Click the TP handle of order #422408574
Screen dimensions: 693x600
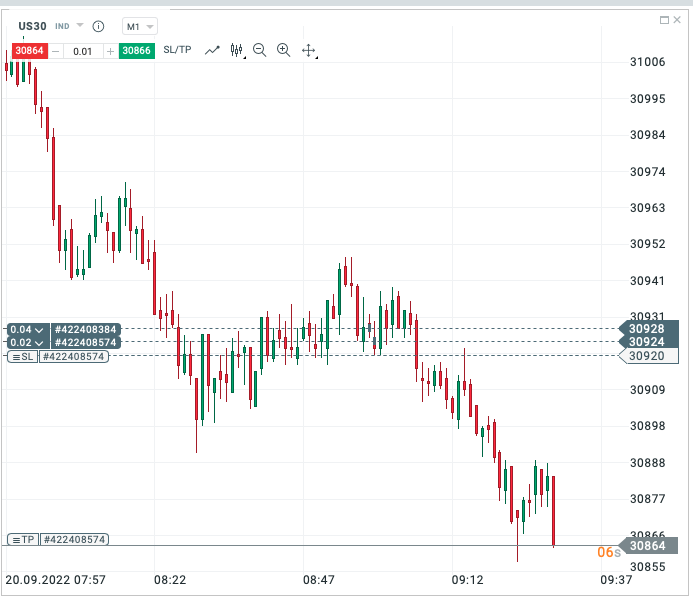pyautogui.click(x=23, y=539)
